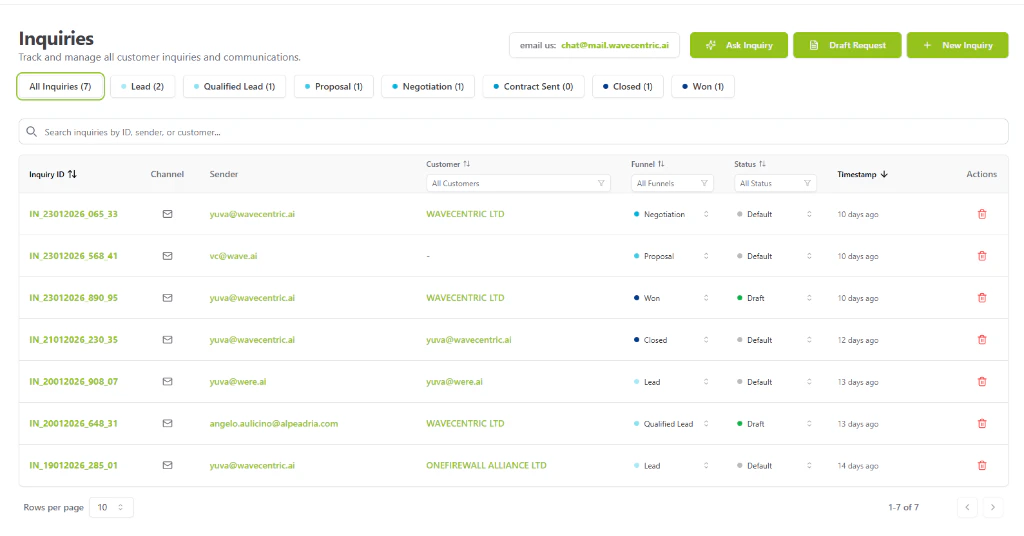1024x536 pixels.
Task: Delete inquiry IN_23012026_065_33 with trash icon
Action: 982,214
